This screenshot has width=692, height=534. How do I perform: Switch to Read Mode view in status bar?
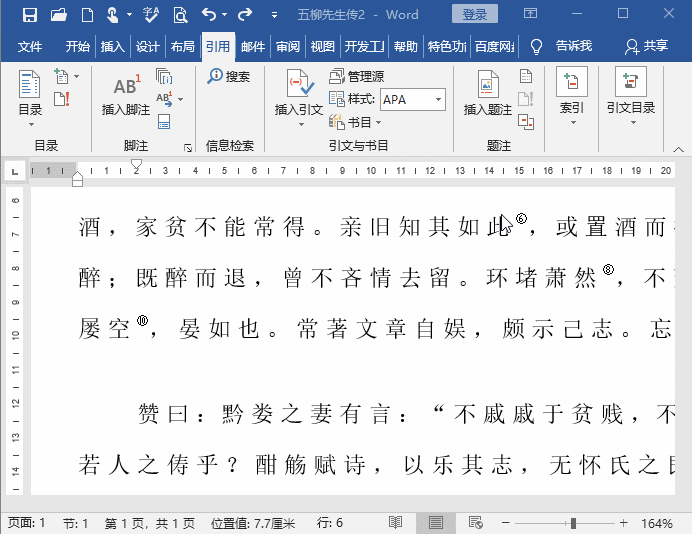point(396,523)
